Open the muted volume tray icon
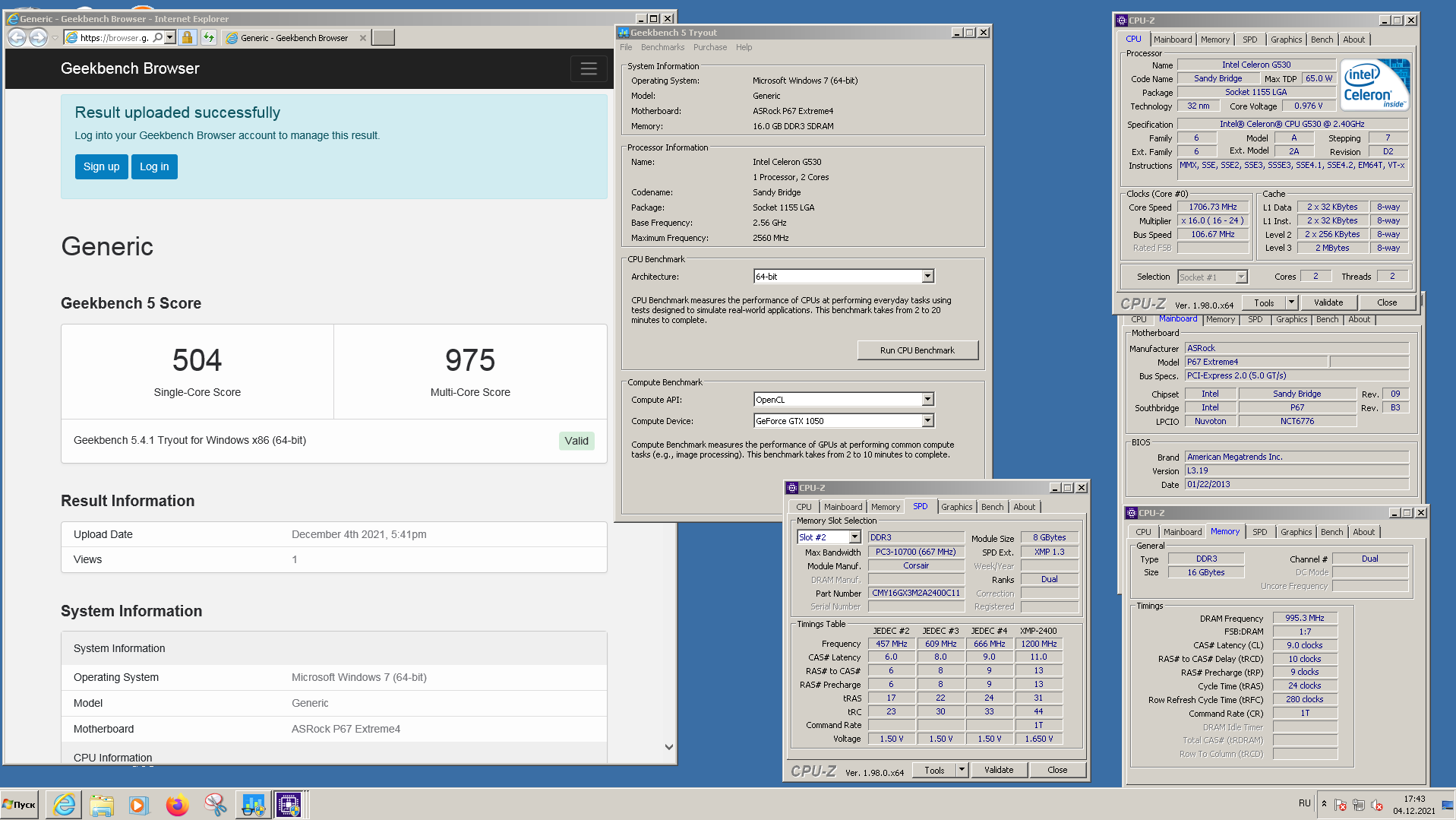Screen dimensions: 1456x820 tap(1377, 805)
